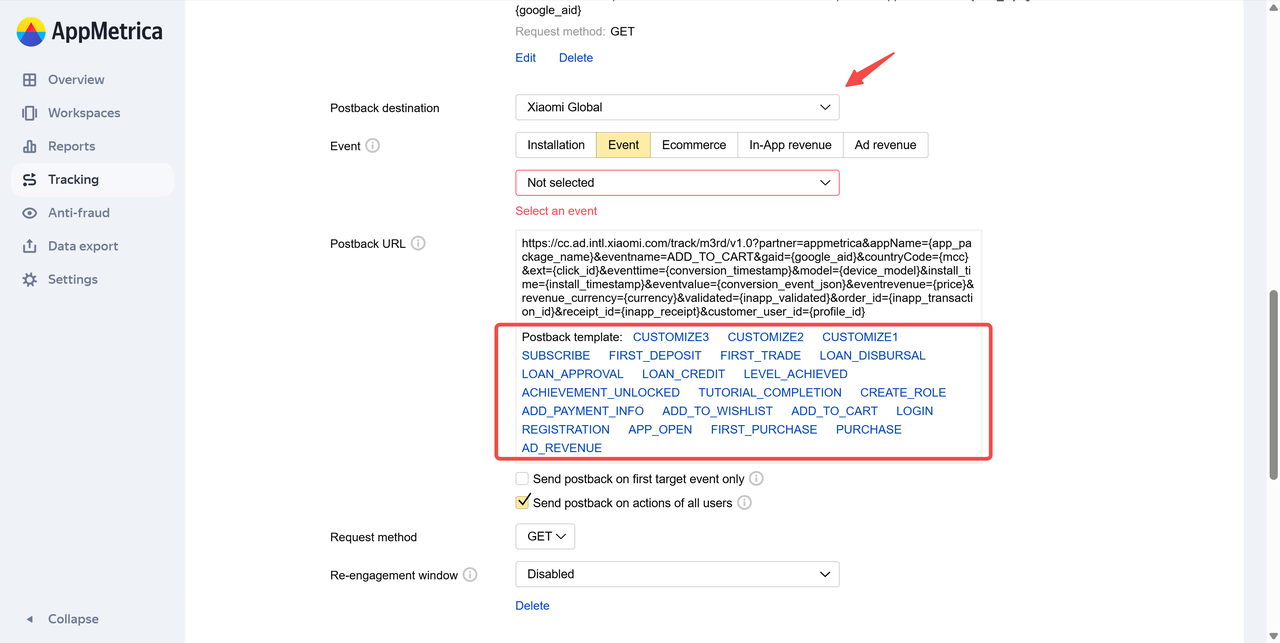
Task: Click the Settings gear icon
Action: (x=30, y=279)
